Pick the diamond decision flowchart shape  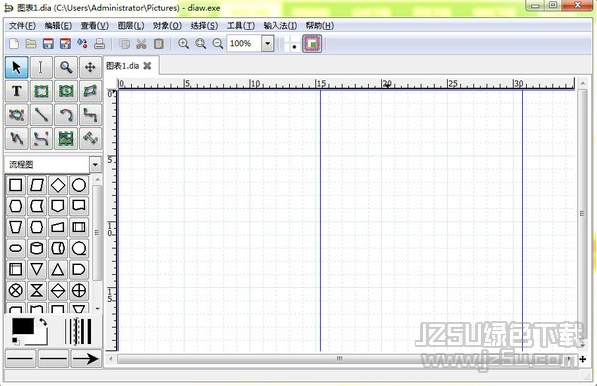(x=58, y=185)
